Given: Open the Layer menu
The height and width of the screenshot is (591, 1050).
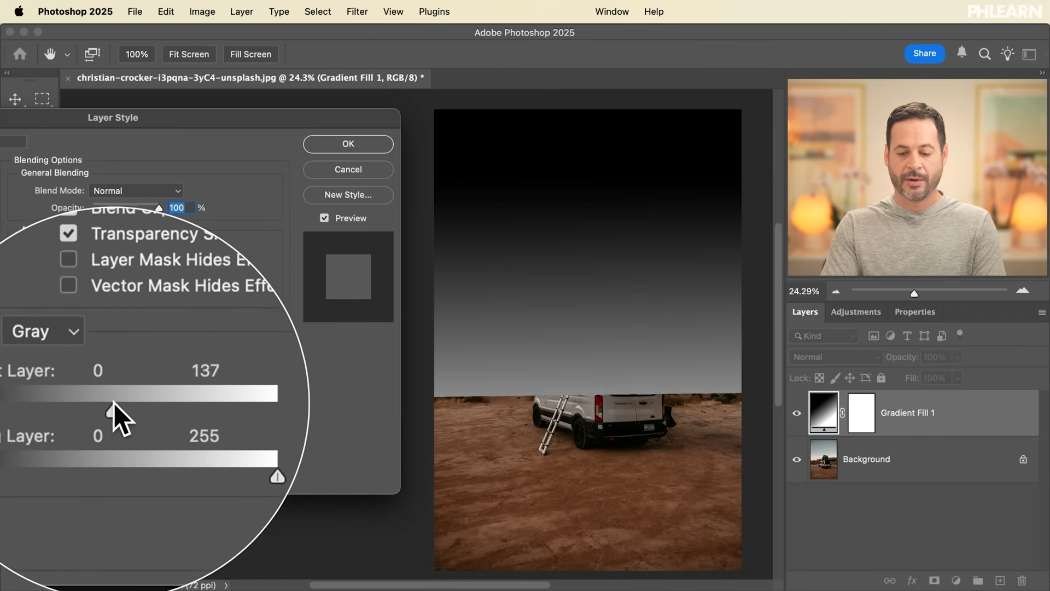Looking at the screenshot, I should pyautogui.click(x=241, y=11).
